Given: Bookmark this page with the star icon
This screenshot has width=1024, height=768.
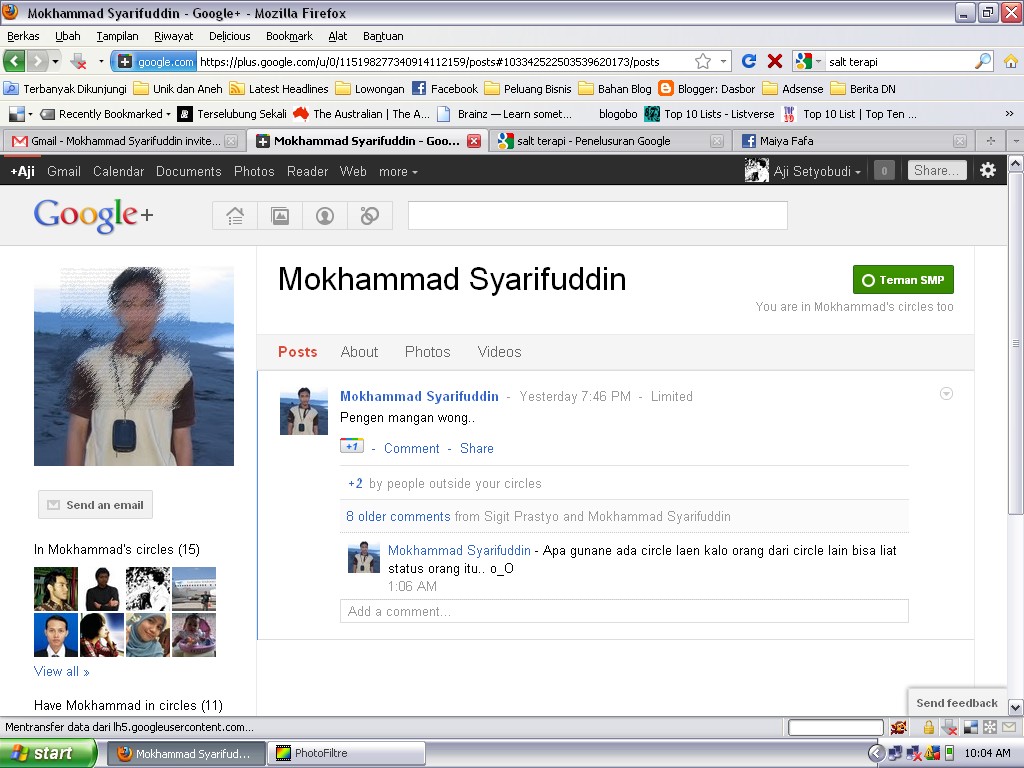Looking at the screenshot, I should point(703,61).
